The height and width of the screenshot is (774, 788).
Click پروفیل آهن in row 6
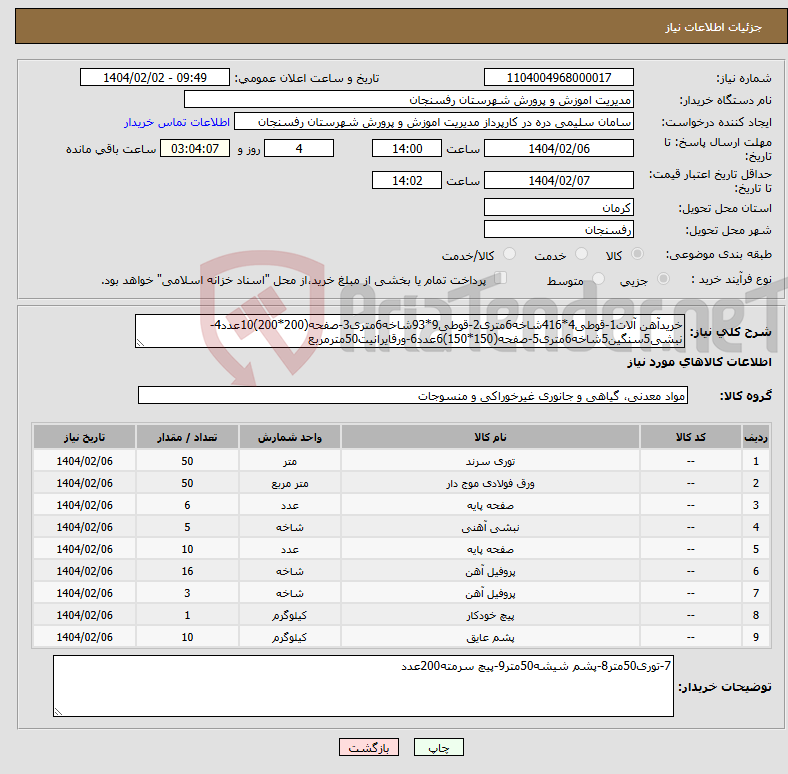(490, 571)
